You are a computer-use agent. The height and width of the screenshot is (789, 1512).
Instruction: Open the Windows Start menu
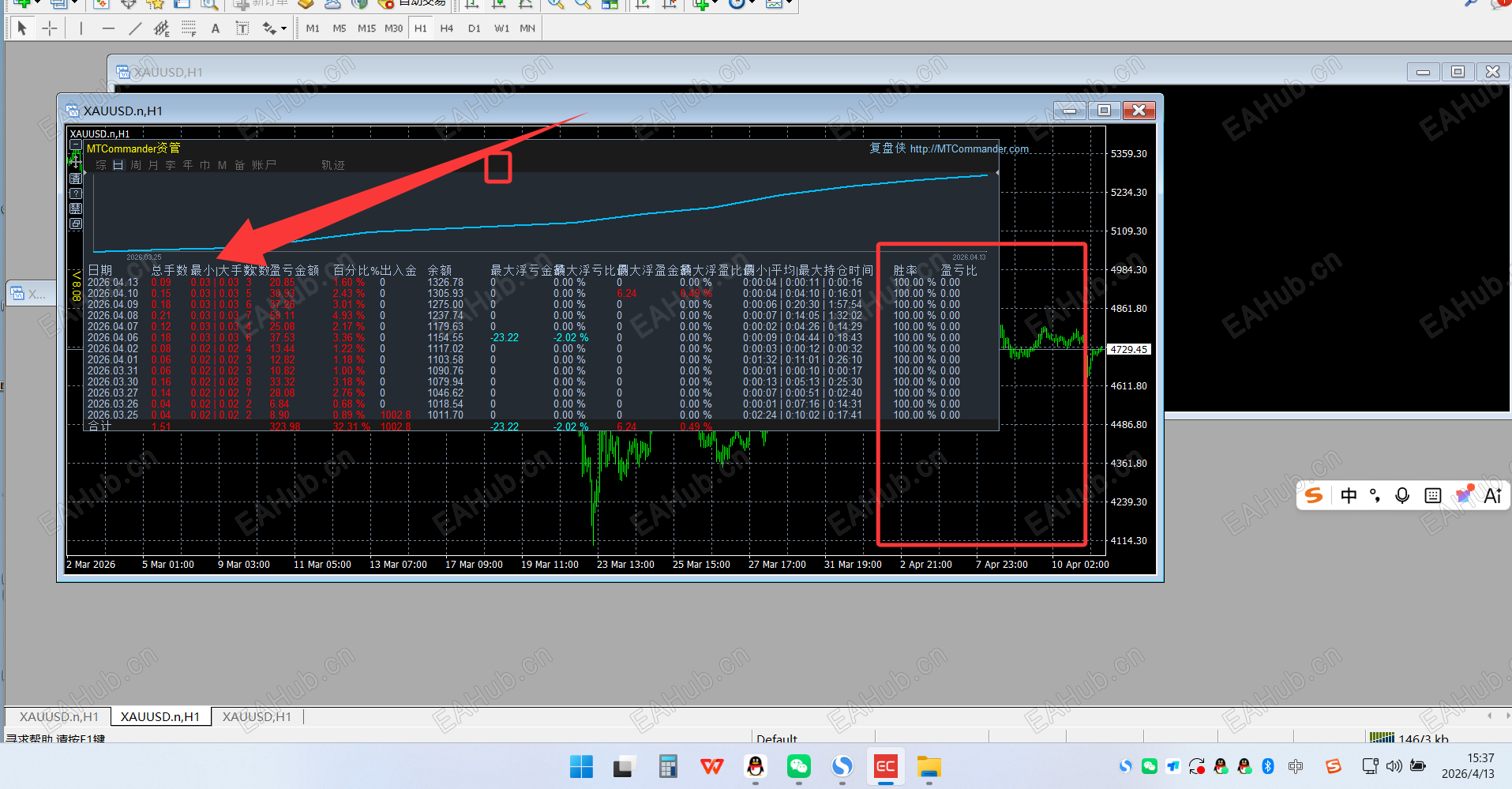(x=581, y=766)
